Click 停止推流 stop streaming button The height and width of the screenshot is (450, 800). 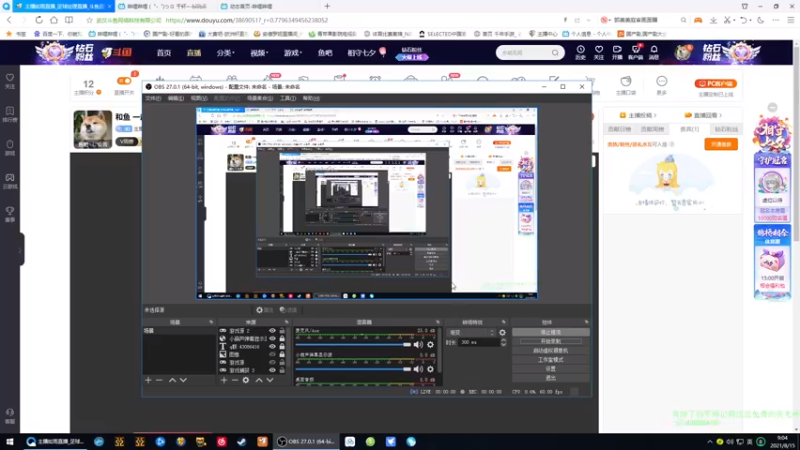[x=551, y=332]
